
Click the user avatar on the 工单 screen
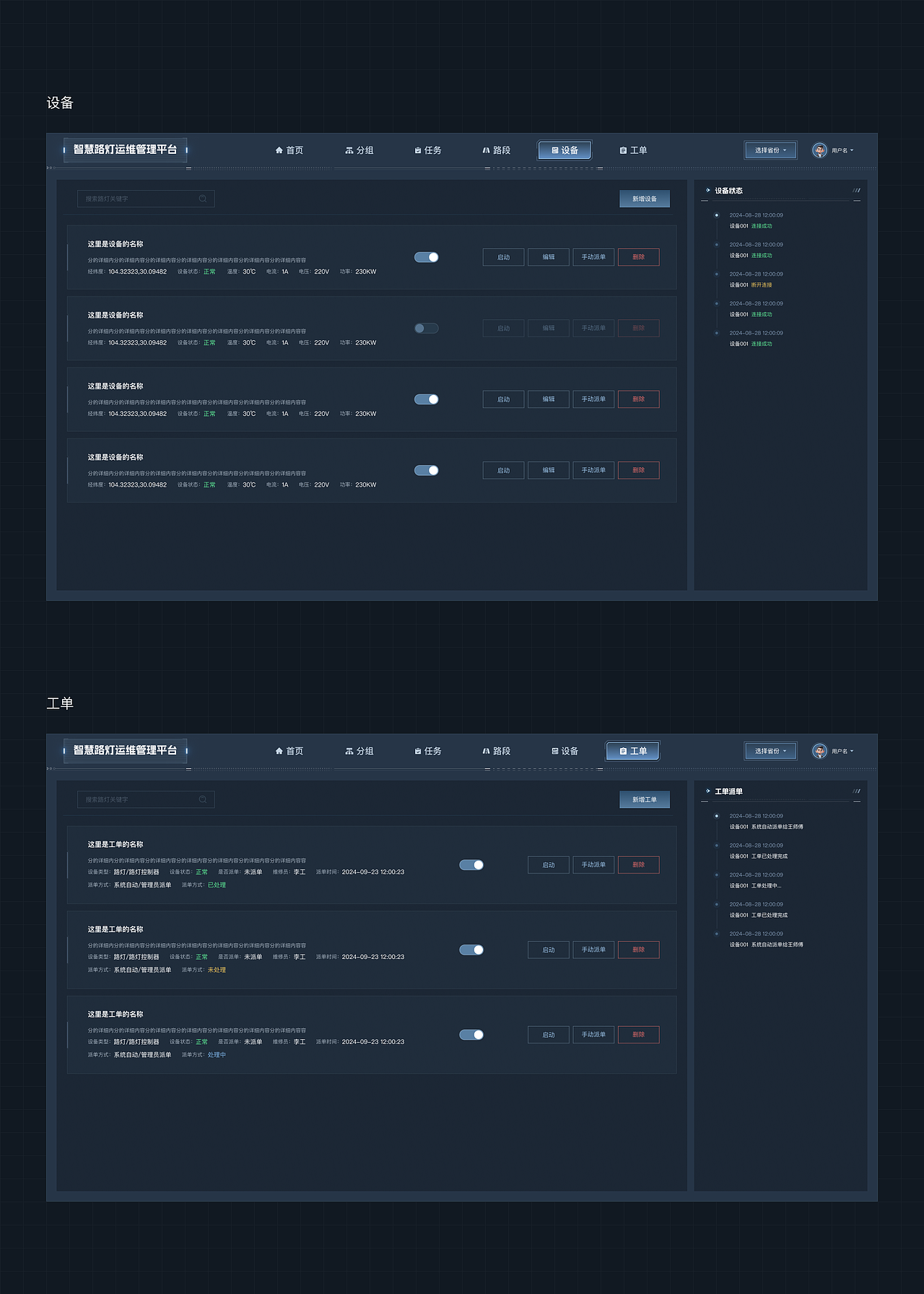click(x=819, y=751)
